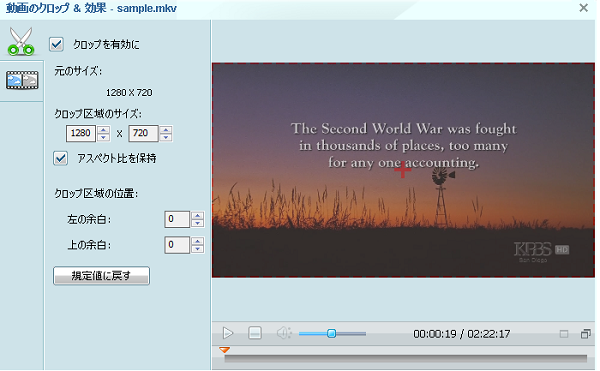Viewport: 600px width, 371px height.
Task: Click the 1280 X 720 original size text
Action: coord(129,93)
